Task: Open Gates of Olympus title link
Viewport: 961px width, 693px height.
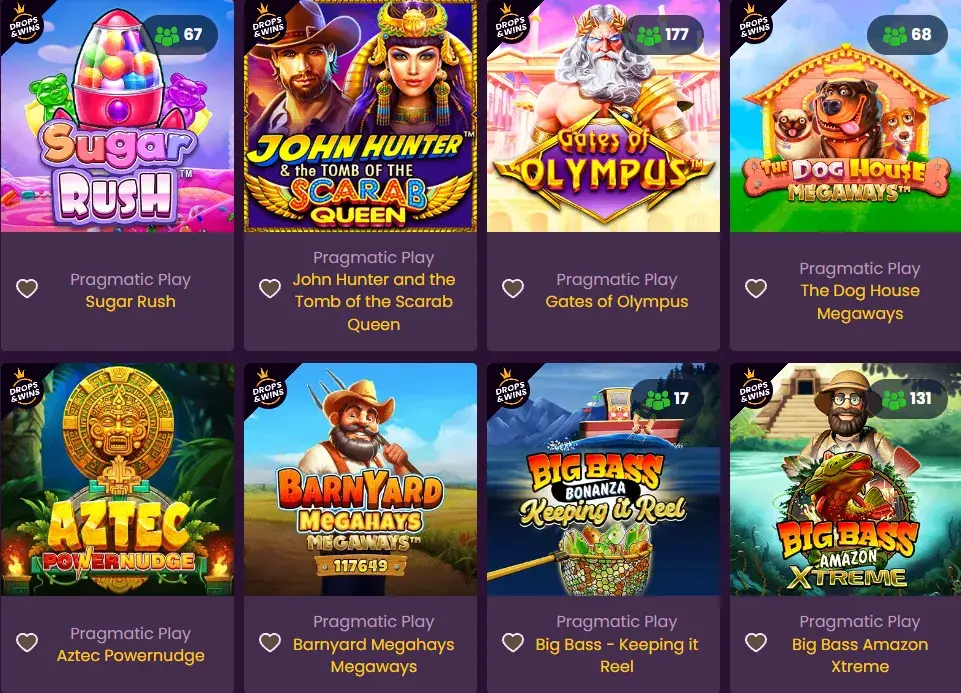Action: pos(617,301)
